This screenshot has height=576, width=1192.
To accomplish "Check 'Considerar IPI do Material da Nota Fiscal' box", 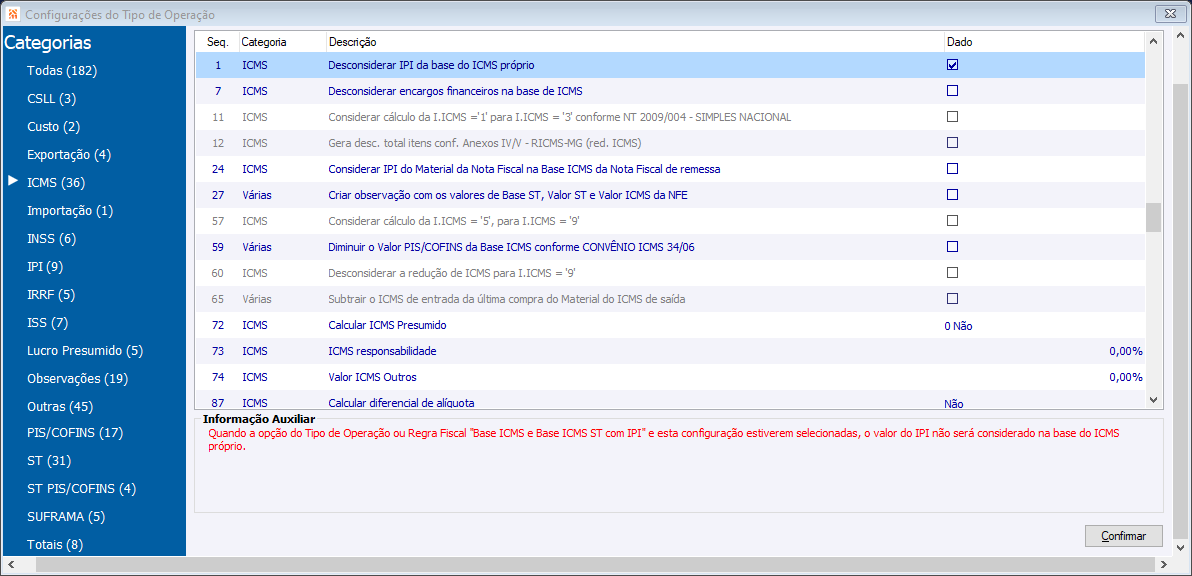I will [952, 168].
